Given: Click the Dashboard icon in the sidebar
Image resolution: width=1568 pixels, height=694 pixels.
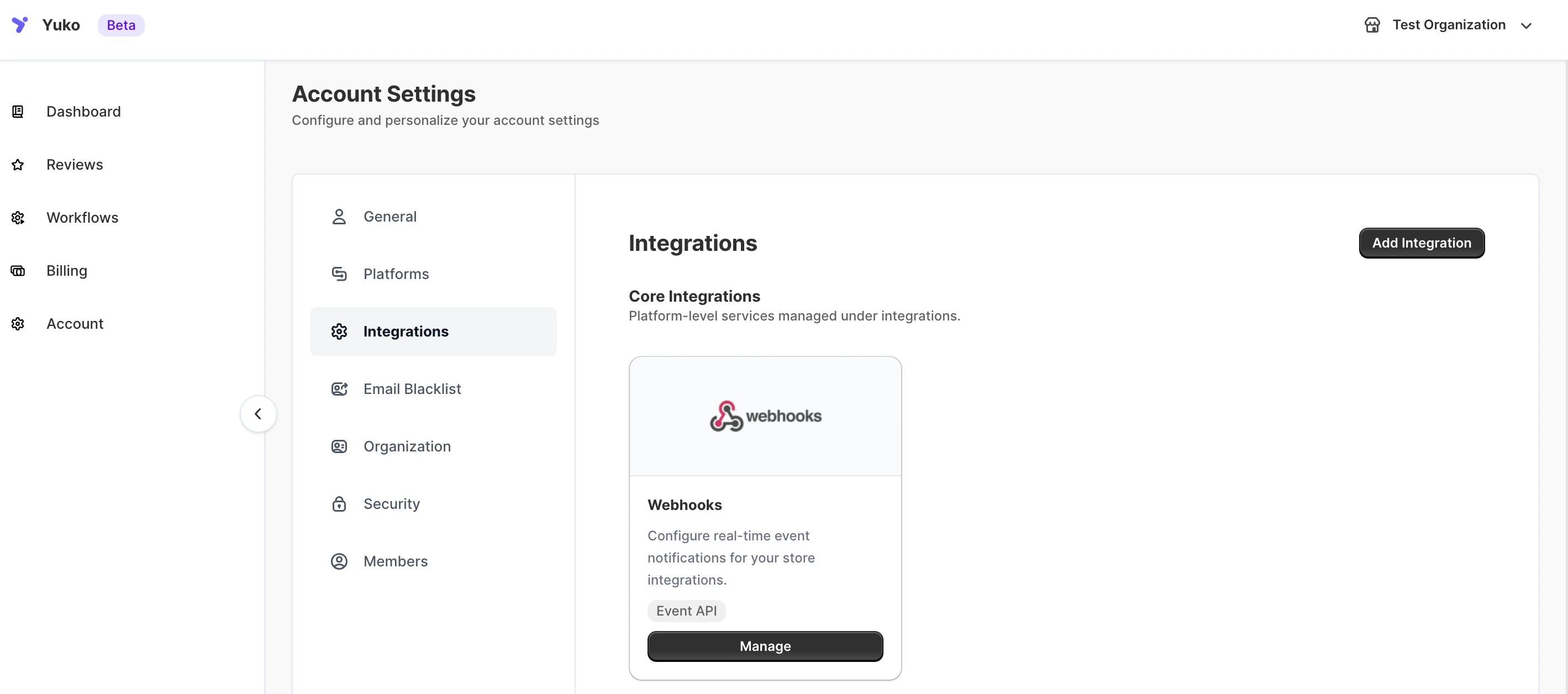Looking at the screenshot, I should pyautogui.click(x=18, y=112).
